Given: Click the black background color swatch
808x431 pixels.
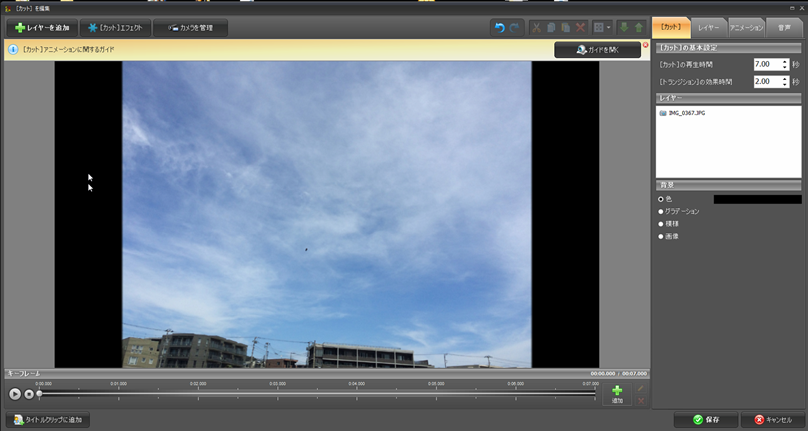Looking at the screenshot, I should coord(756,199).
